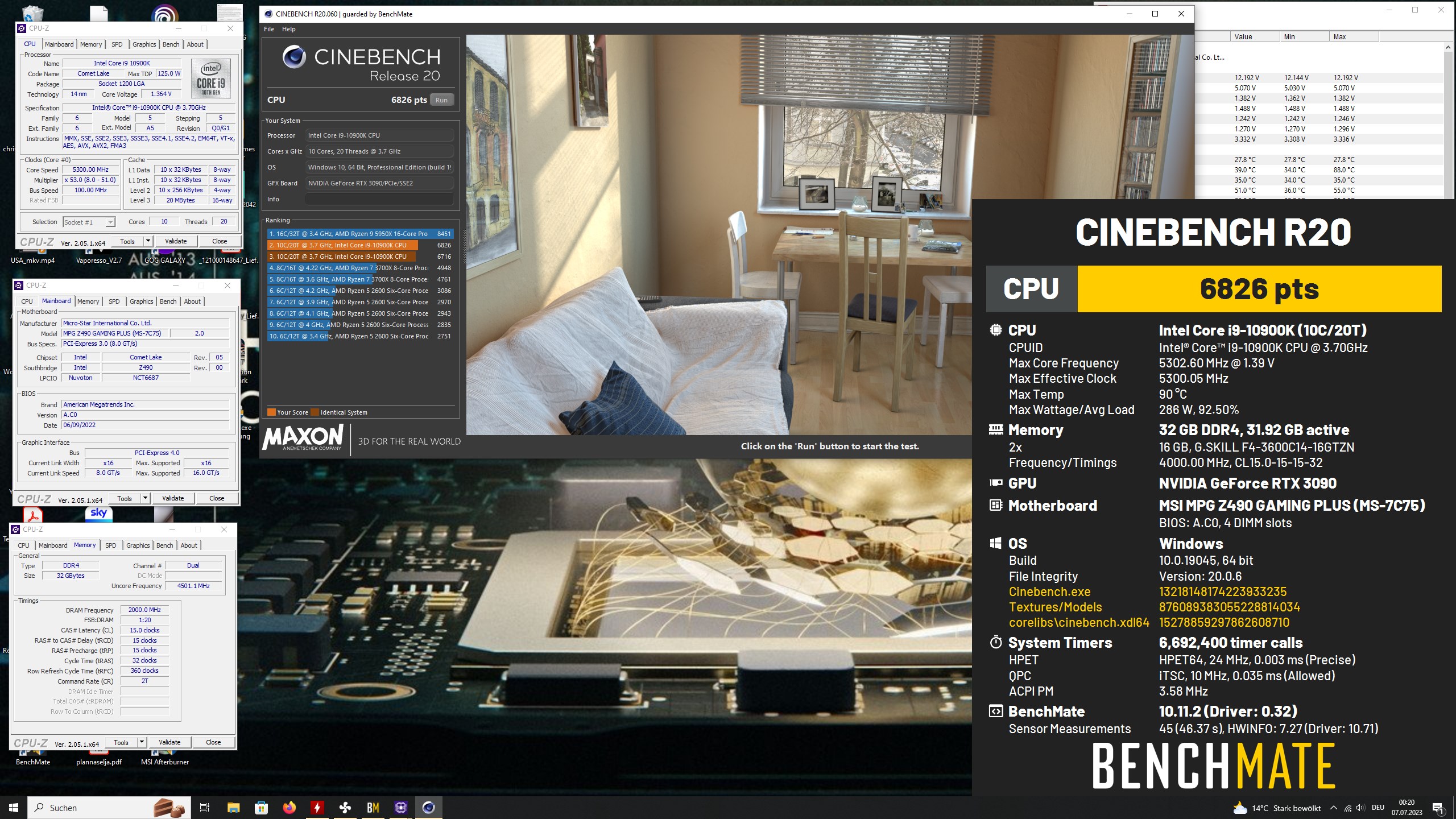Open the volume control in the system tray
The image size is (1456, 819).
[1360, 808]
